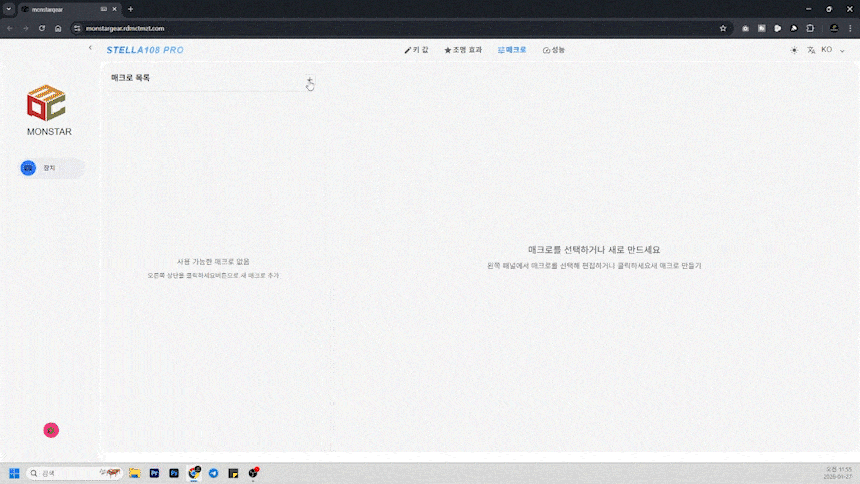Open the 키 값 (key value) tab
The image size is (860, 484).
tap(416, 49)
